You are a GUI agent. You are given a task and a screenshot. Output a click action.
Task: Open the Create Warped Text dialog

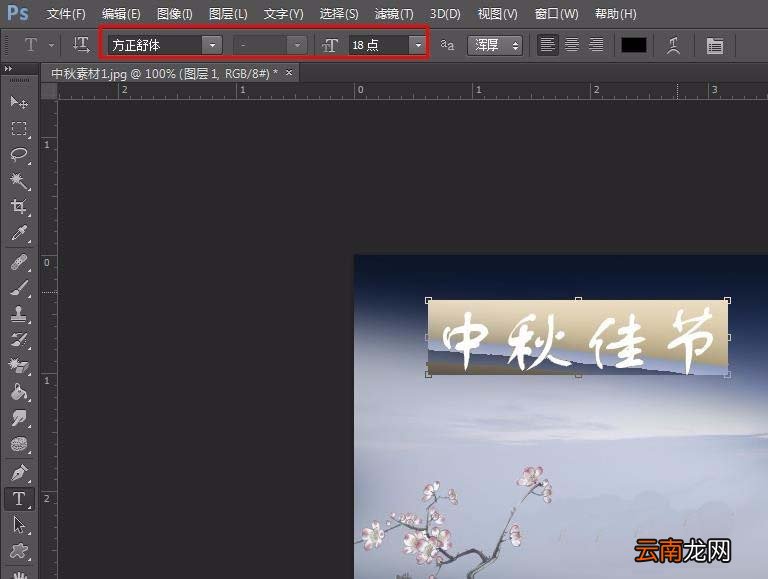(x=673, y=46)
